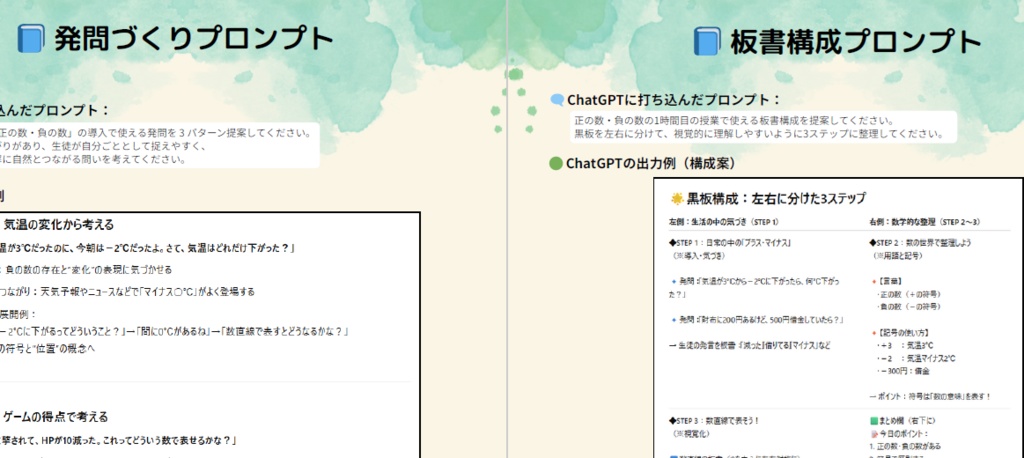
Task: Click the blue diamond bullet before 財布に200円 line
Action: coord(673,319)
